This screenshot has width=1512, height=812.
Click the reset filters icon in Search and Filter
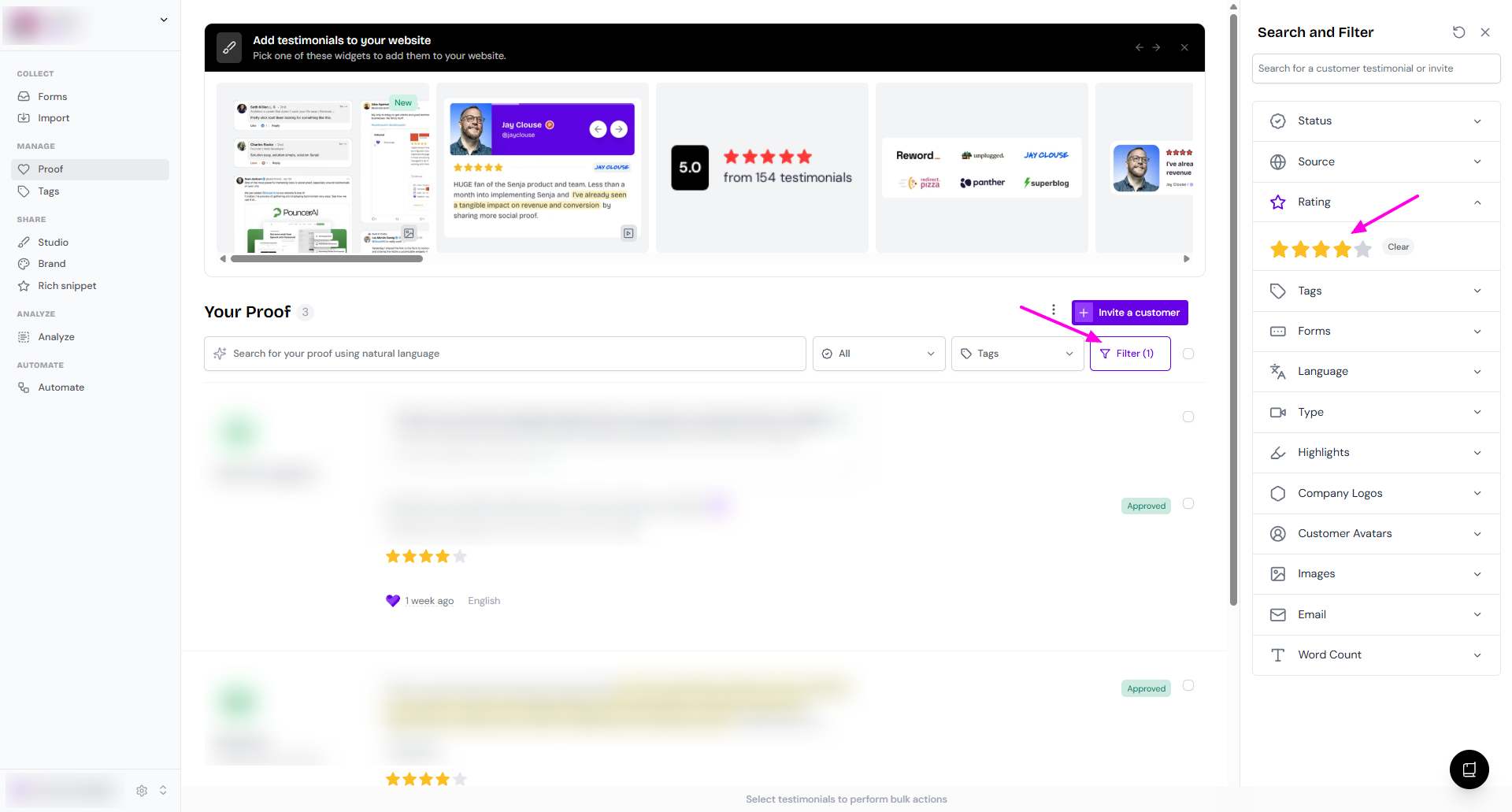coord(1458,32)
